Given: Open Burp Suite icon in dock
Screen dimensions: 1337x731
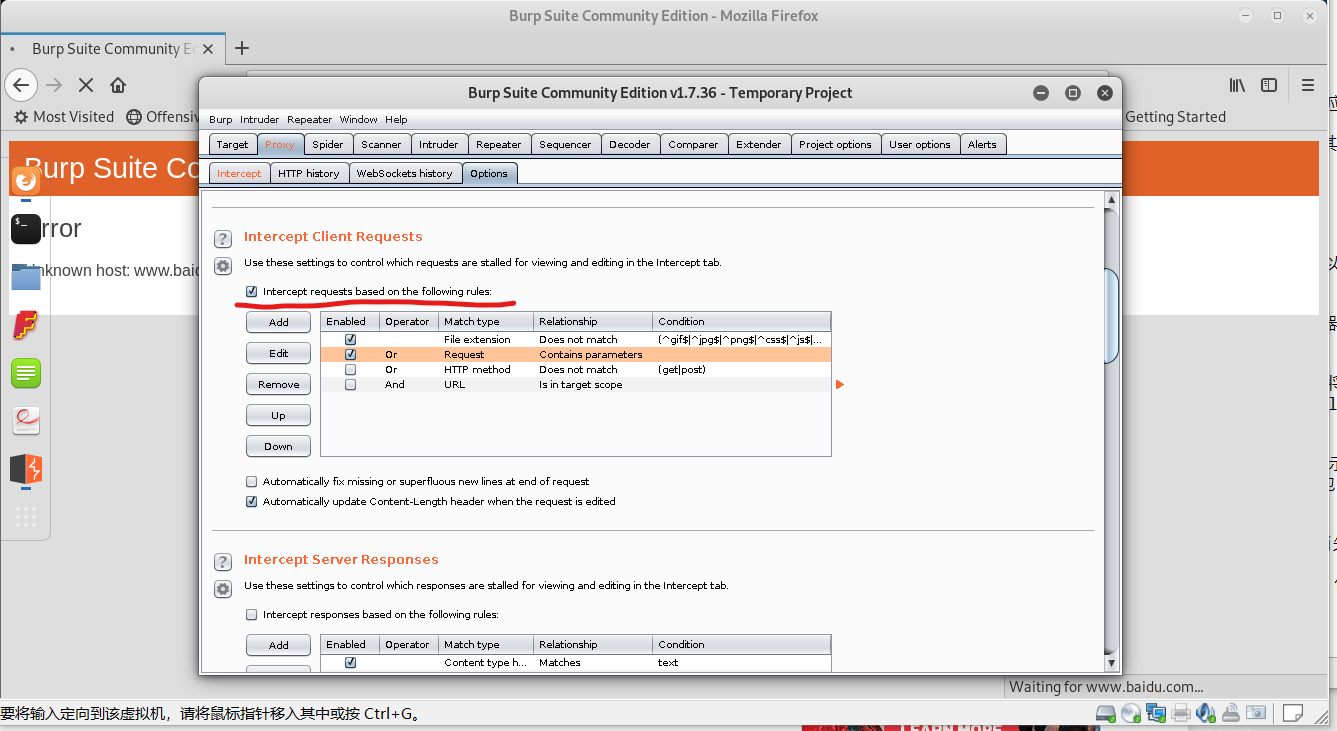Looking at the screenshot, I should [26, 469].
